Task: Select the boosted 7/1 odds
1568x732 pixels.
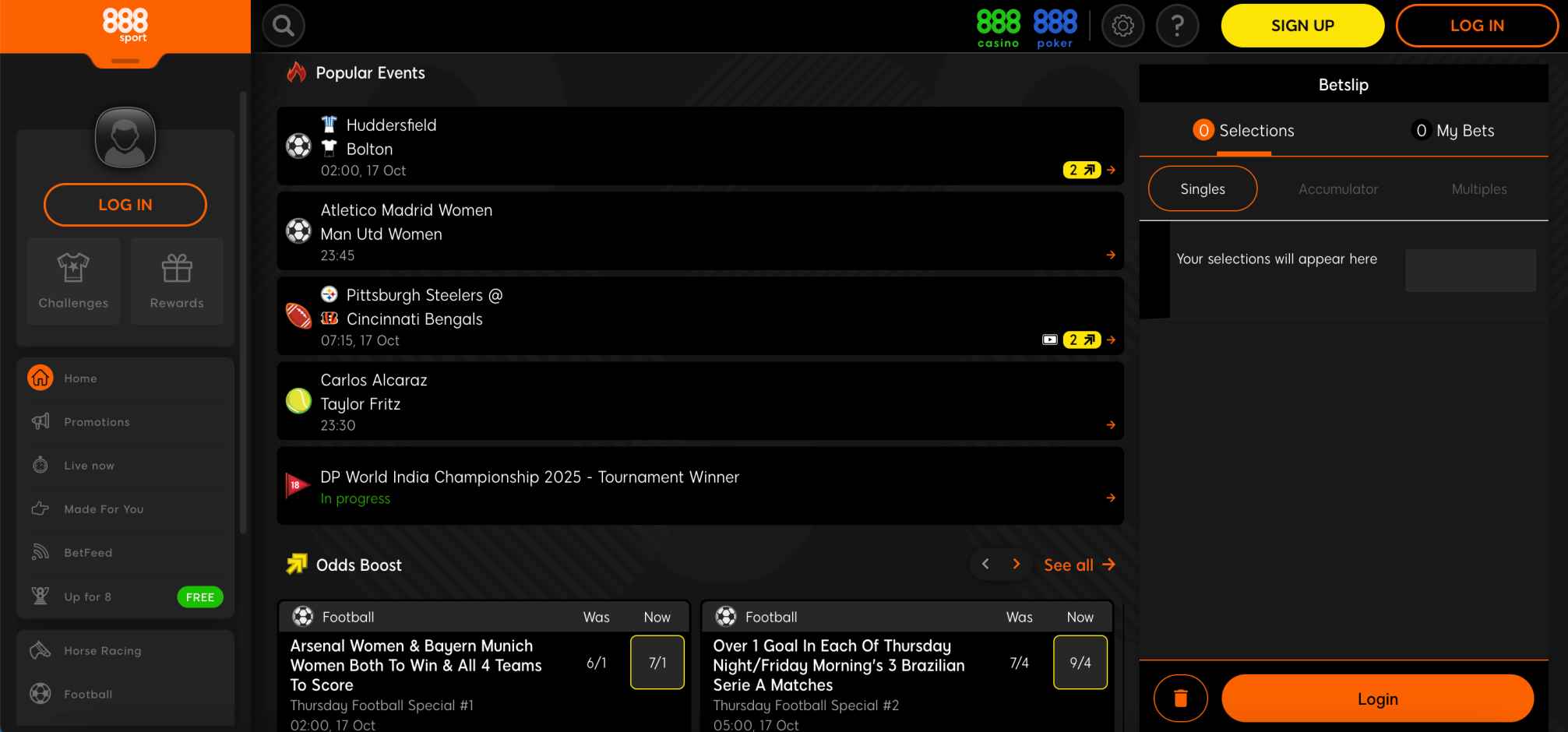Action: [657, 663]
